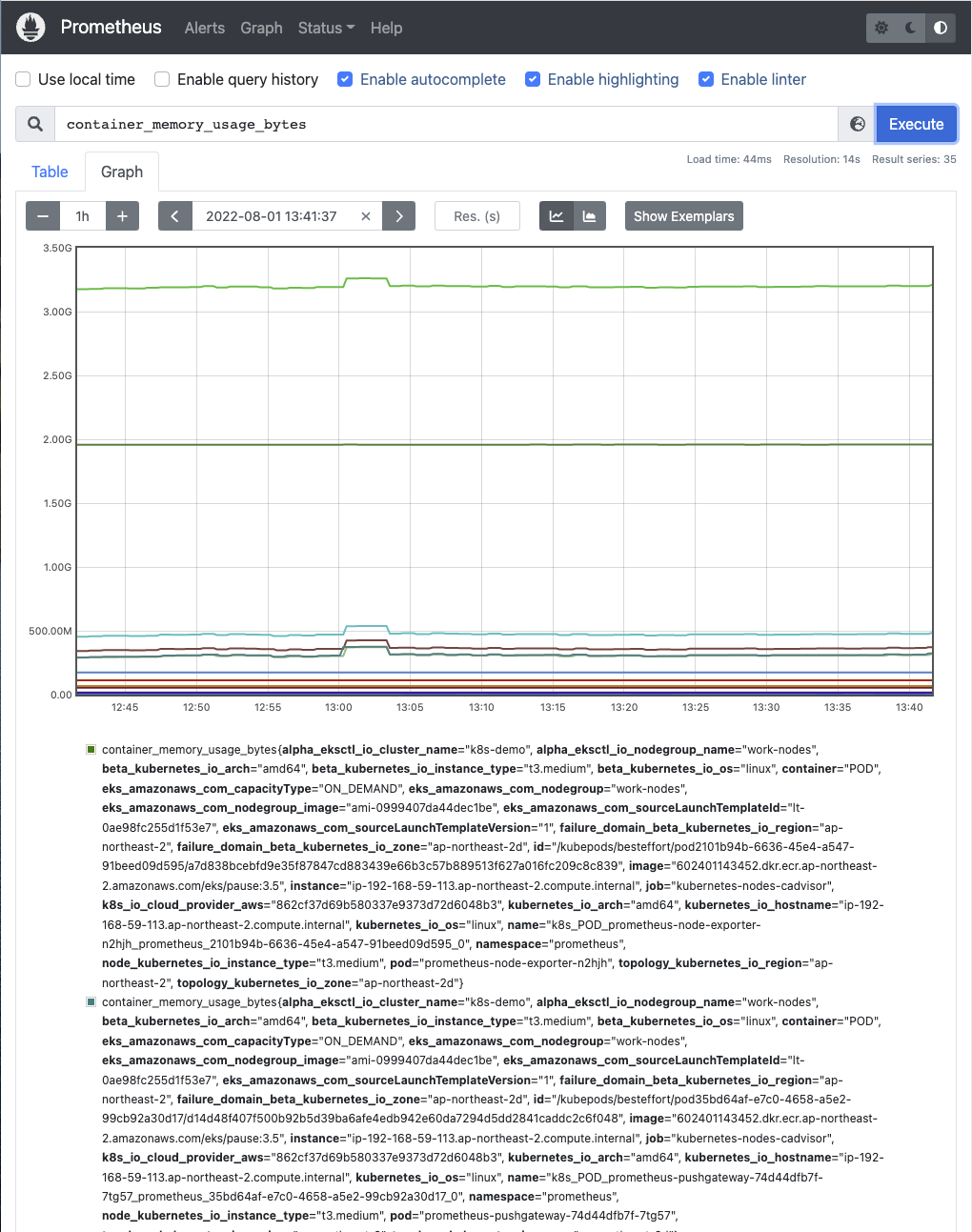Image resolution: width=972 pixels, height=1232 pixels.
Task: Show stacked area graph
Action: pyautogui.click(x=590, y=216)
